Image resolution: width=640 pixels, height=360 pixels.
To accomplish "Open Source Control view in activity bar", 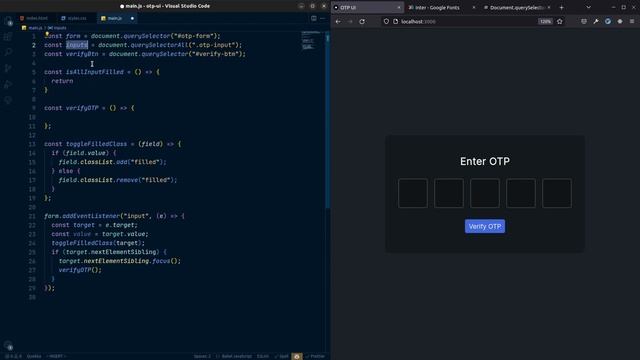I will click(8, 68).
